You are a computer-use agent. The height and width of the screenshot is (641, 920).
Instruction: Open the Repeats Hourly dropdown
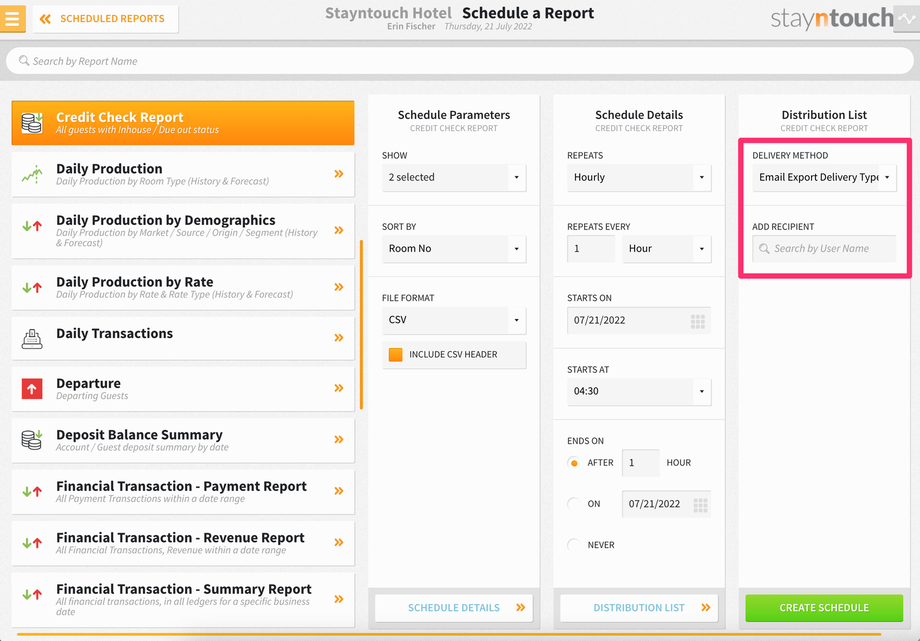639,177
